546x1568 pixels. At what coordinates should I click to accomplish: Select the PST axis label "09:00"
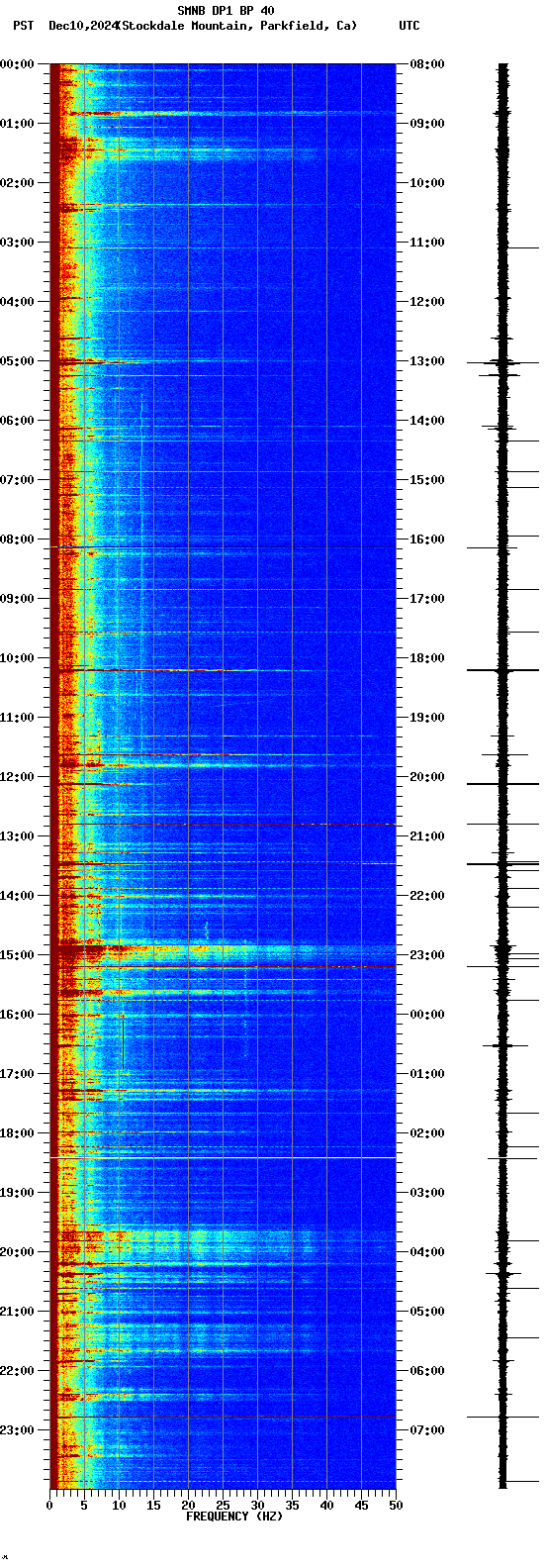[x=17, y=599]
